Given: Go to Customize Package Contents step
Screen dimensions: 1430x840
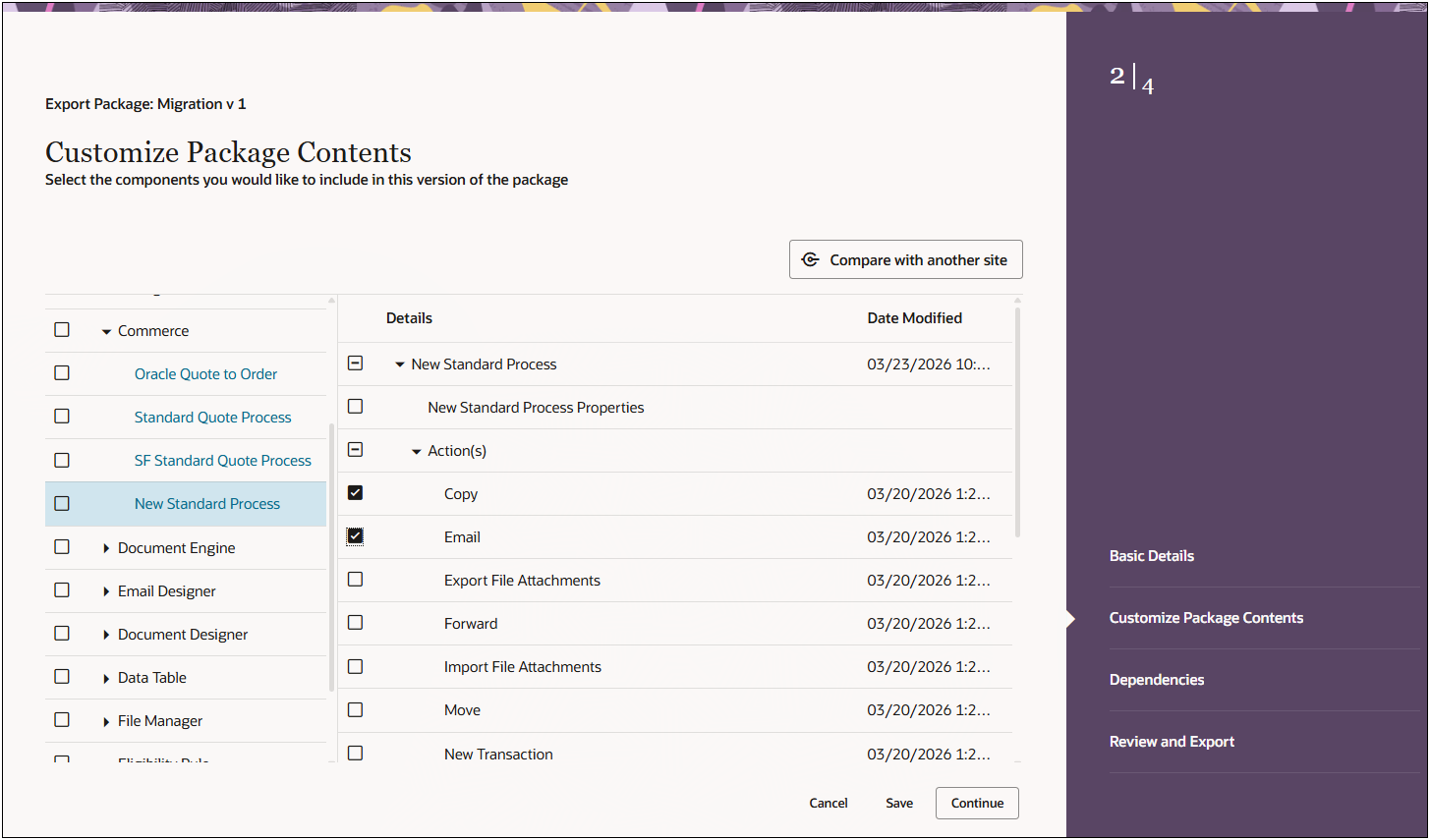Looking at the screenshot, I should click(1206, 617).
